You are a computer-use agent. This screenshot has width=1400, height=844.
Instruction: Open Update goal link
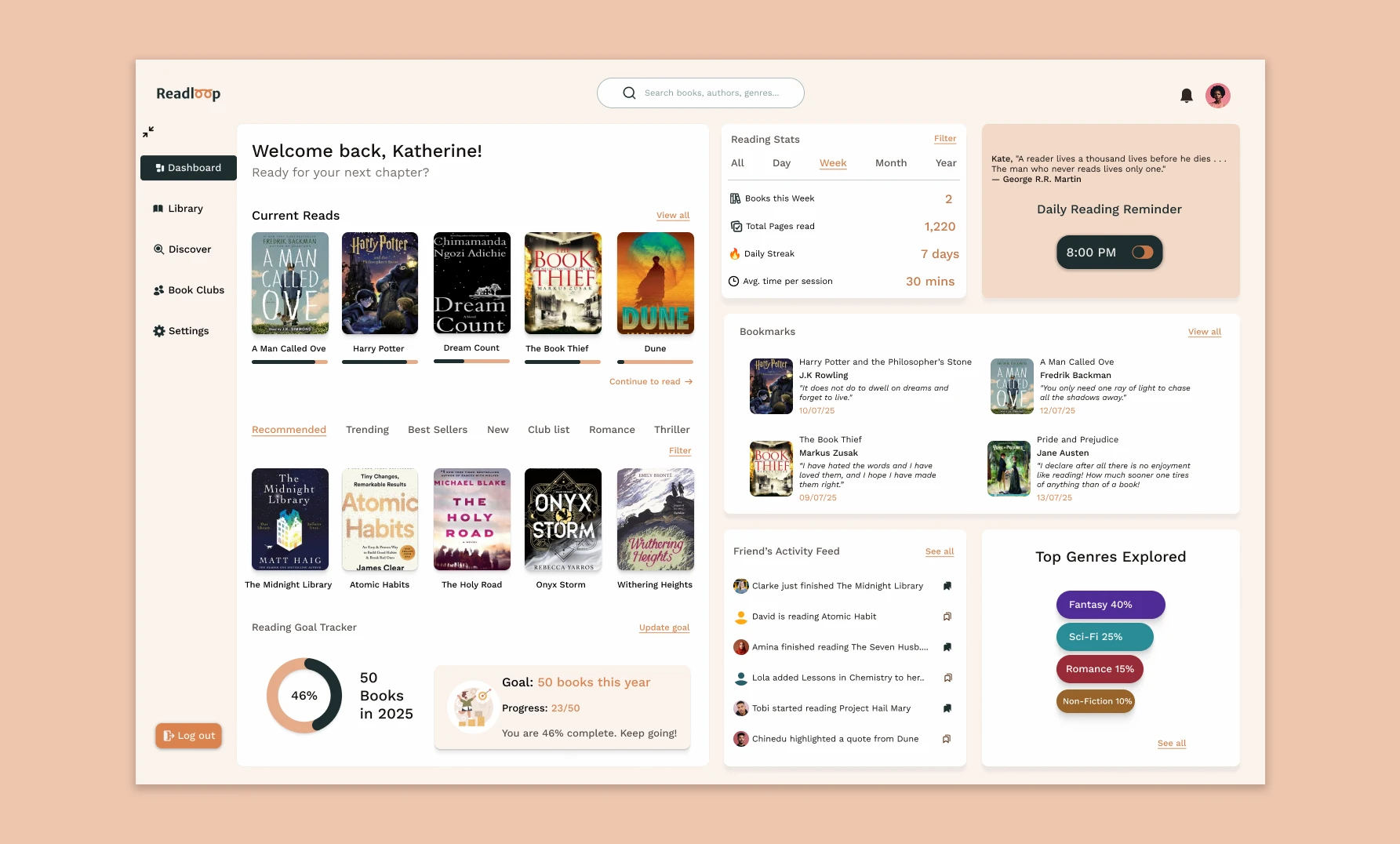[664, 628]
